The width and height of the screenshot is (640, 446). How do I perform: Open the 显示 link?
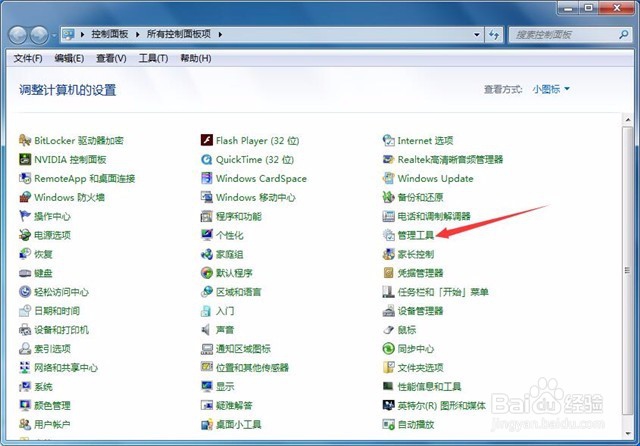point(225,386)
